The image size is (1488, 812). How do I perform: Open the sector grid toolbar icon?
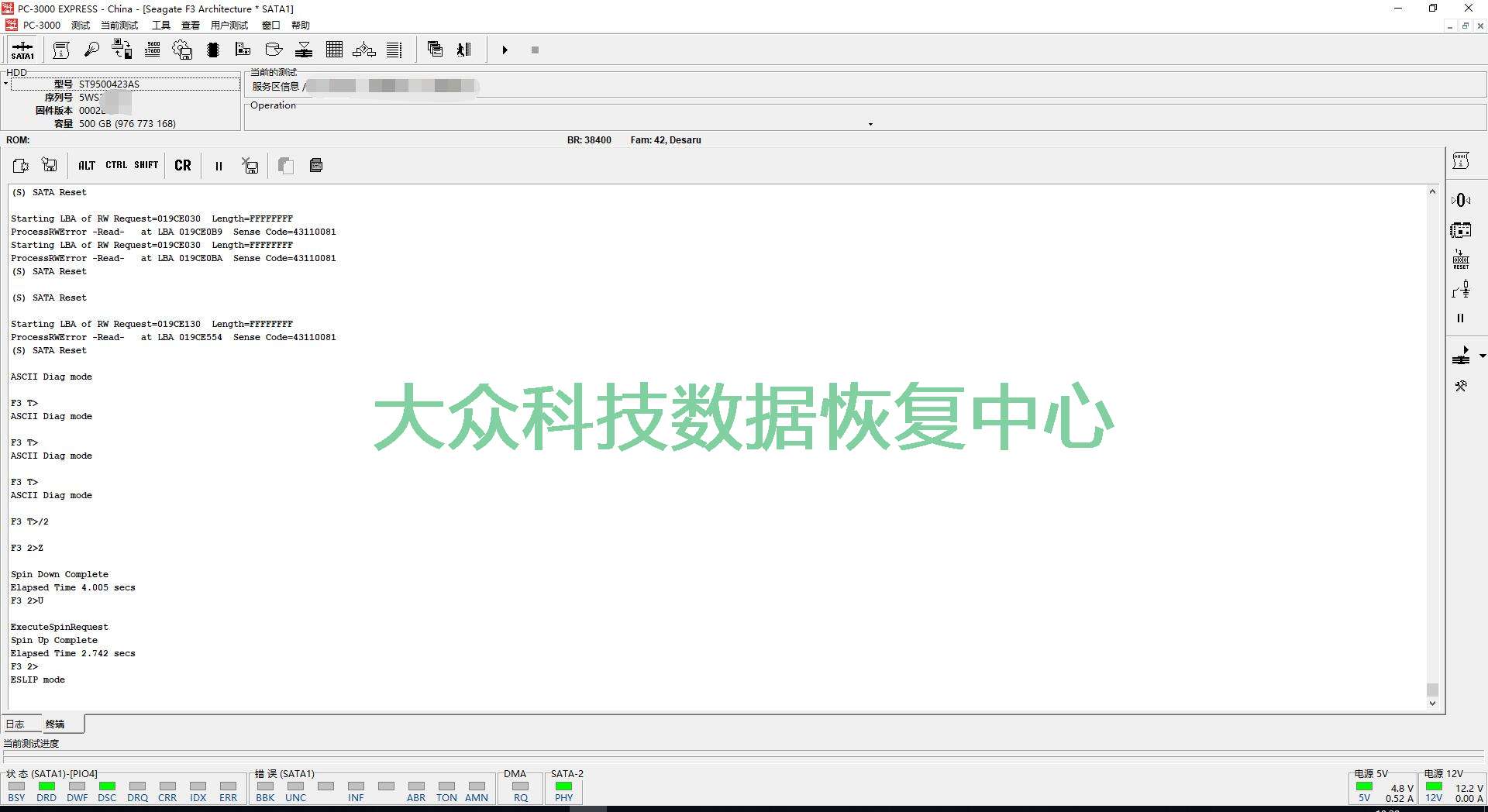334,50
